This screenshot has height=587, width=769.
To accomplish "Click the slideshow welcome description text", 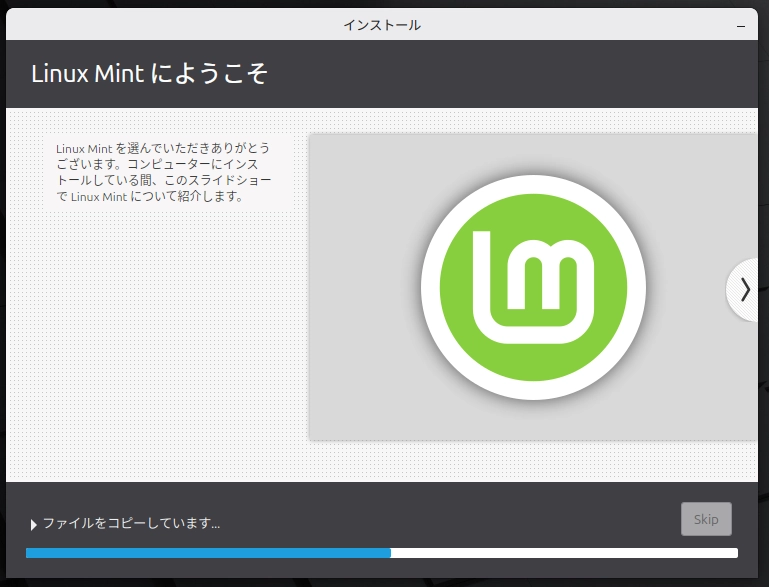I will [163, 171].
